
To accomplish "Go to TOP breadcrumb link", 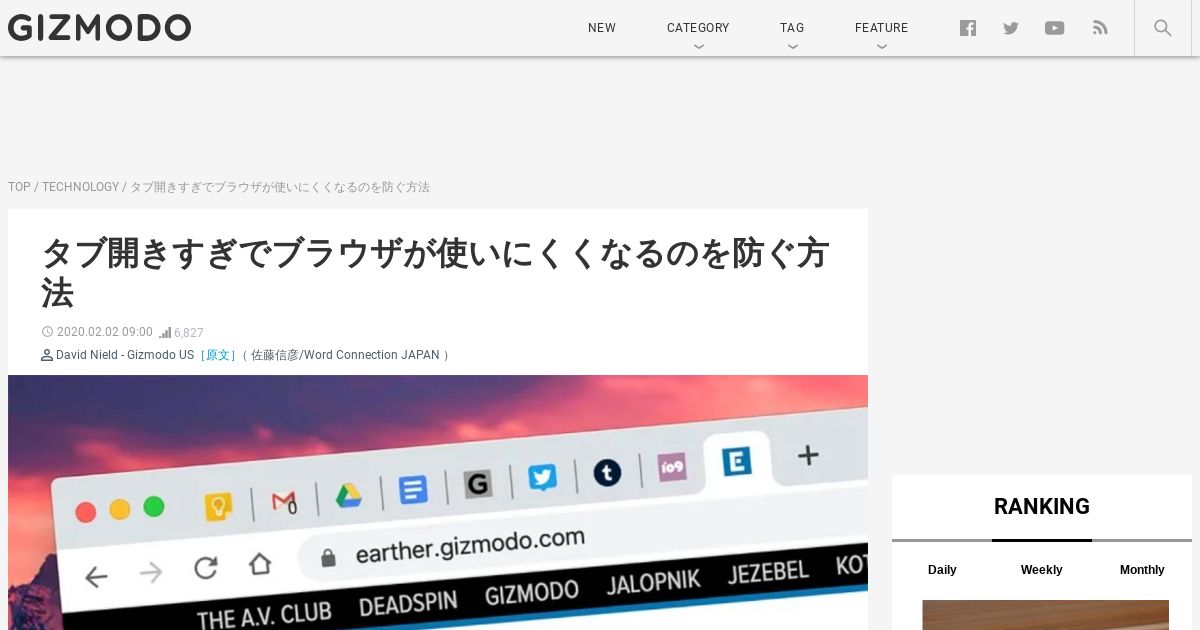I will tap(19, 187).
